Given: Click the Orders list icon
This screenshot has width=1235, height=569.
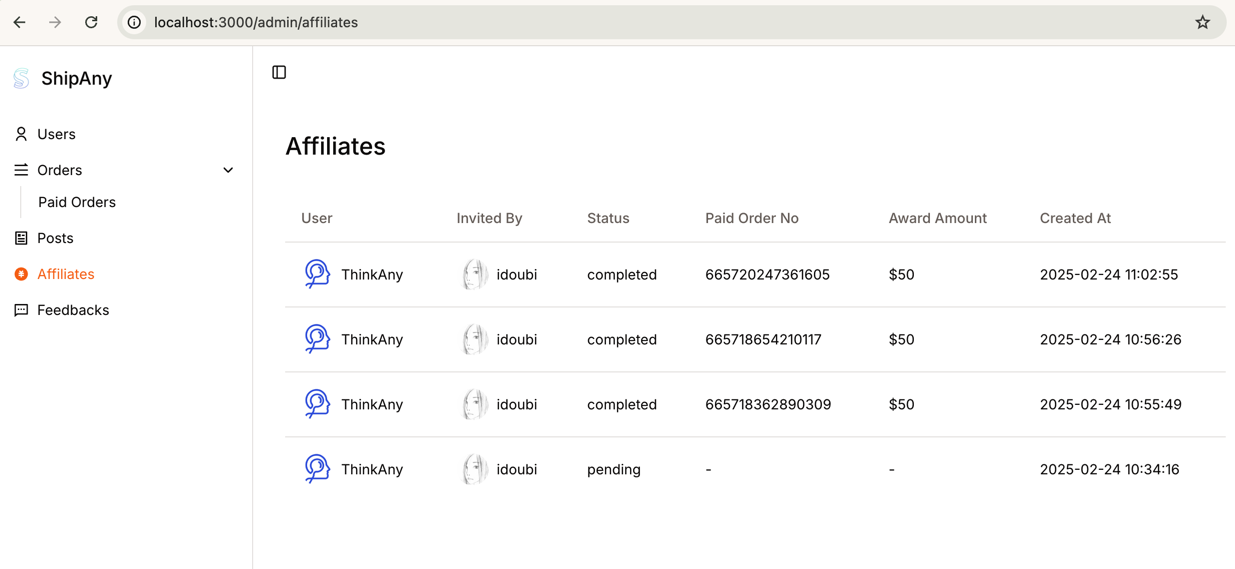Looking at the screenshot, I should 21,170.
